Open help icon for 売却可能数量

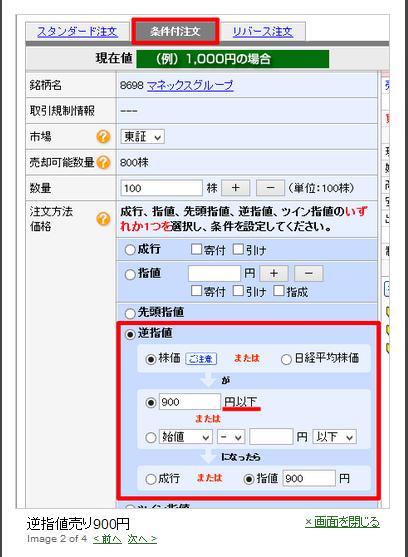(103, 162)
